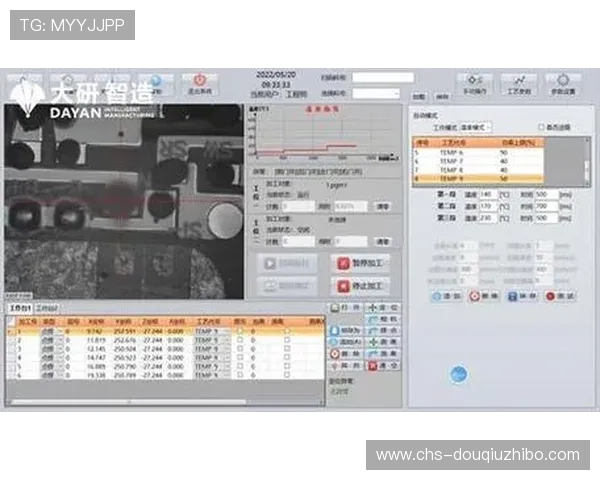The image size is (600, 480).
Task: Click the red Pause Processing (暂停加工) icon
Action: 343,263
